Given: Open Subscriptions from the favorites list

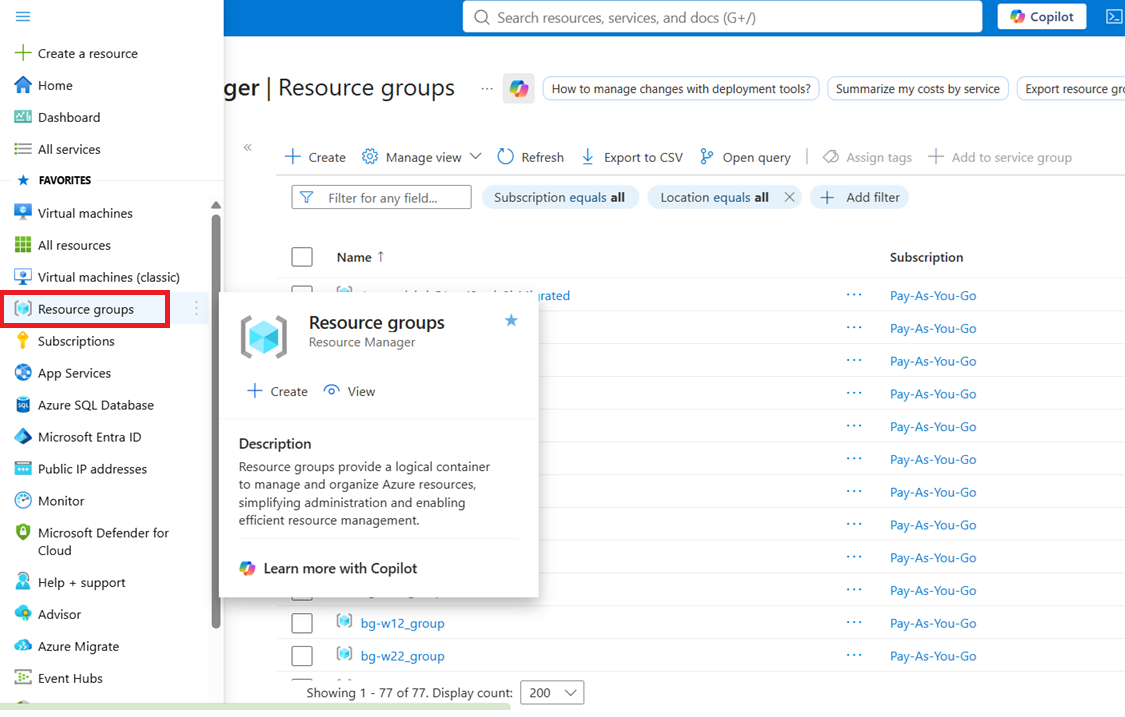Looking at the screenshot, I should point(76,341).
